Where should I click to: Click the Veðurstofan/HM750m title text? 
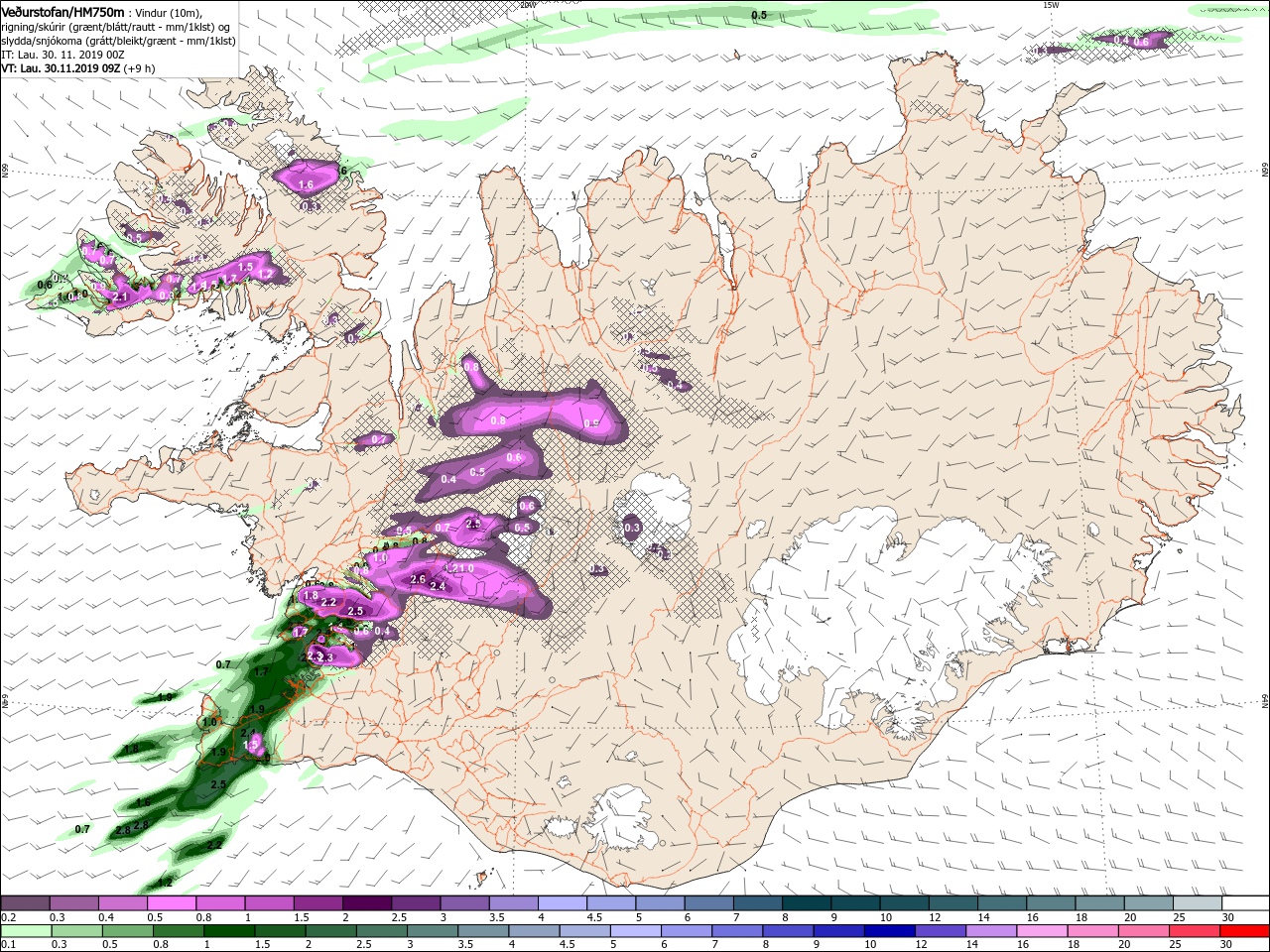63,12
